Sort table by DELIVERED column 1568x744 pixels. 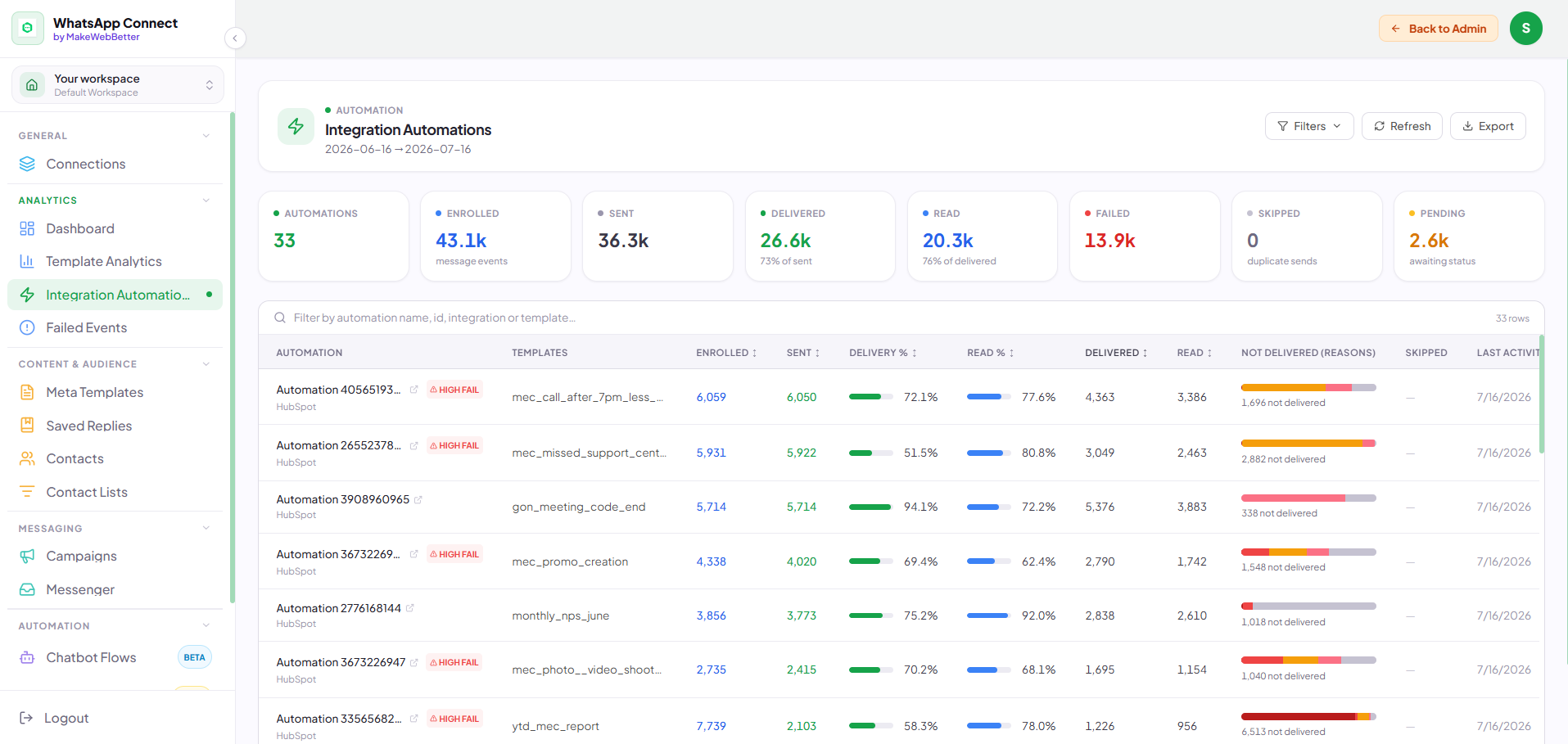tap(1116, 353)
